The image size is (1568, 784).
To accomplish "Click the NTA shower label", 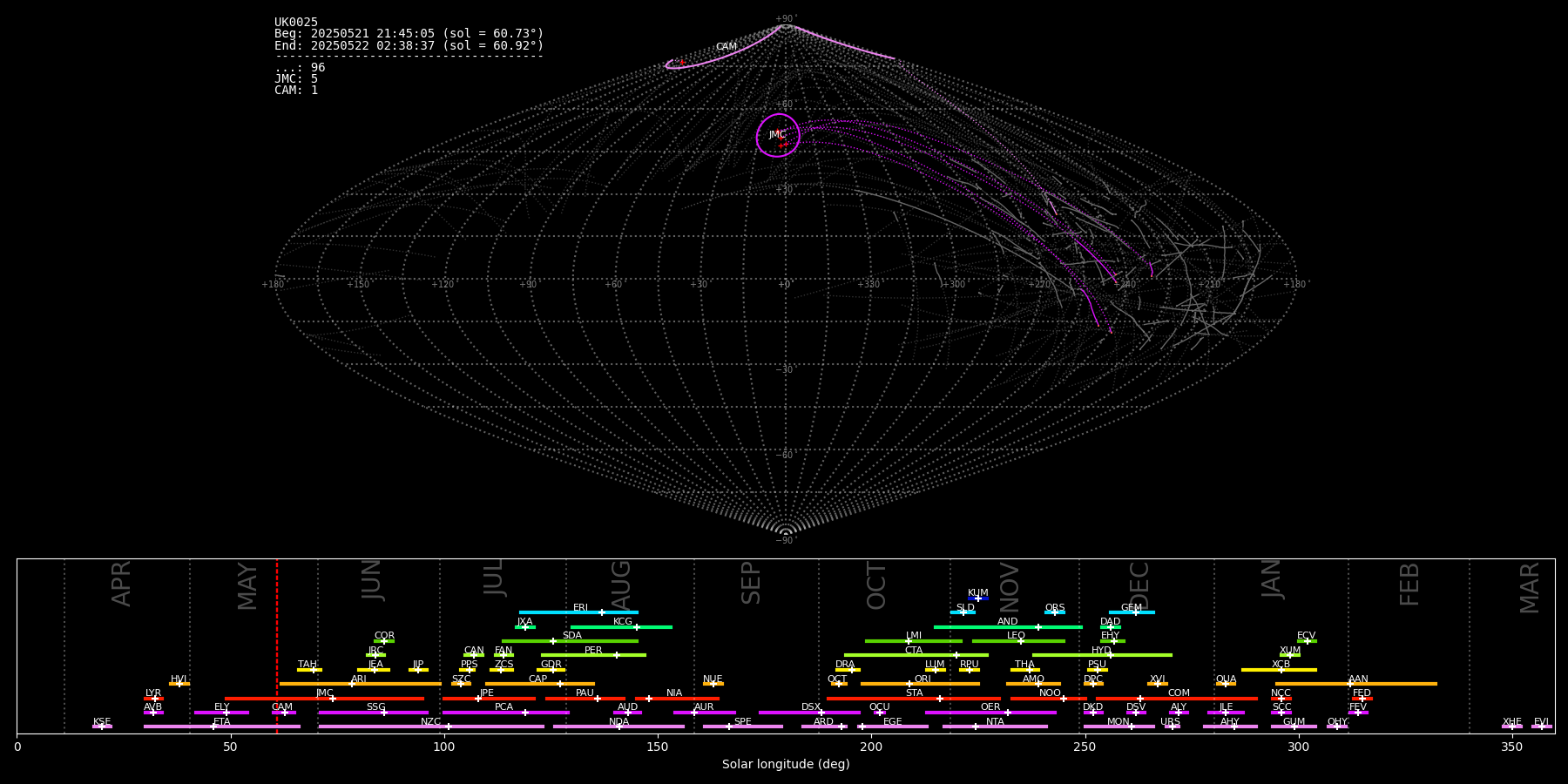I will 995,722.
